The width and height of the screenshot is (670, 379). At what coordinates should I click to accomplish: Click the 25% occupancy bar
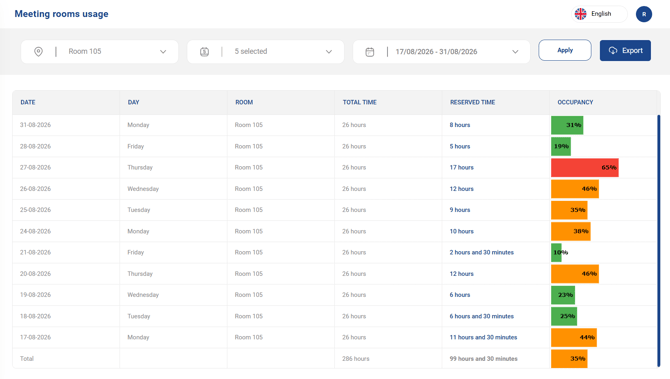[564, 317]
